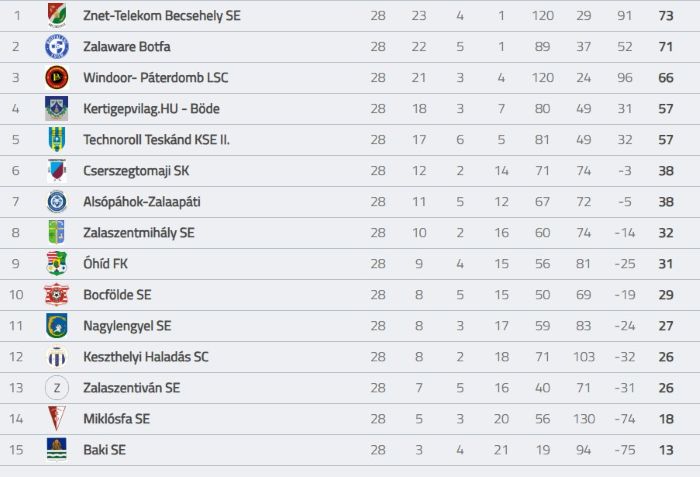Open the Baki SE team name

point(104,450)
